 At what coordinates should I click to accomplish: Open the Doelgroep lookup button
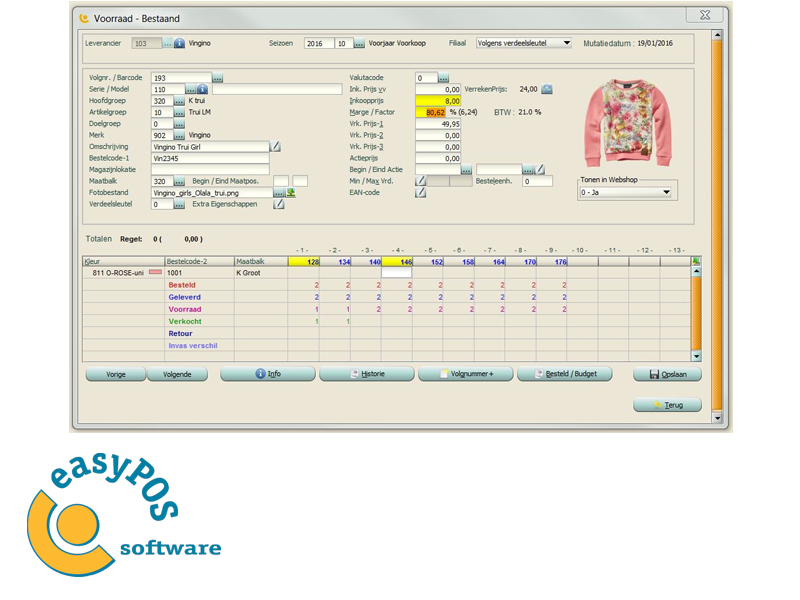pyautogui.click(x=179, y=124)
